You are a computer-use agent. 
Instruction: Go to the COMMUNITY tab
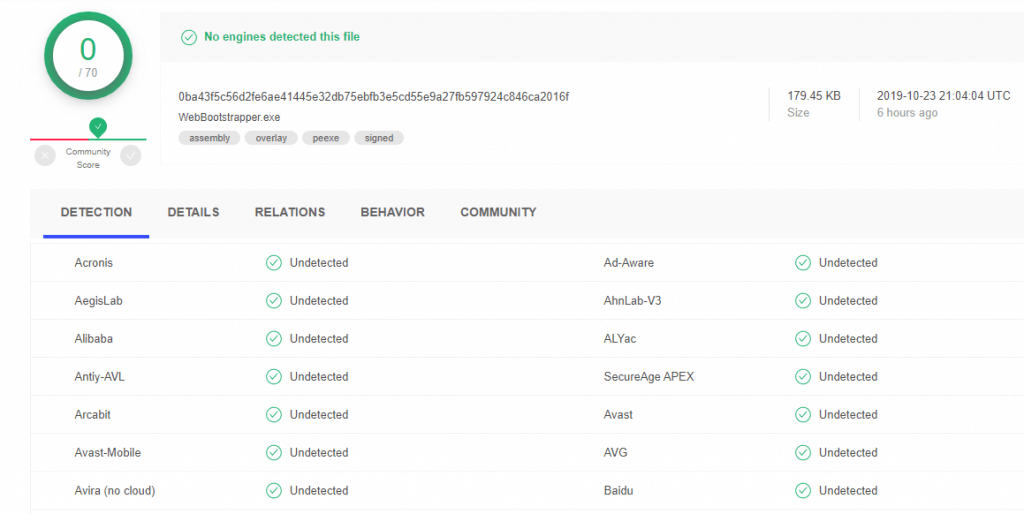pos(498,212)
